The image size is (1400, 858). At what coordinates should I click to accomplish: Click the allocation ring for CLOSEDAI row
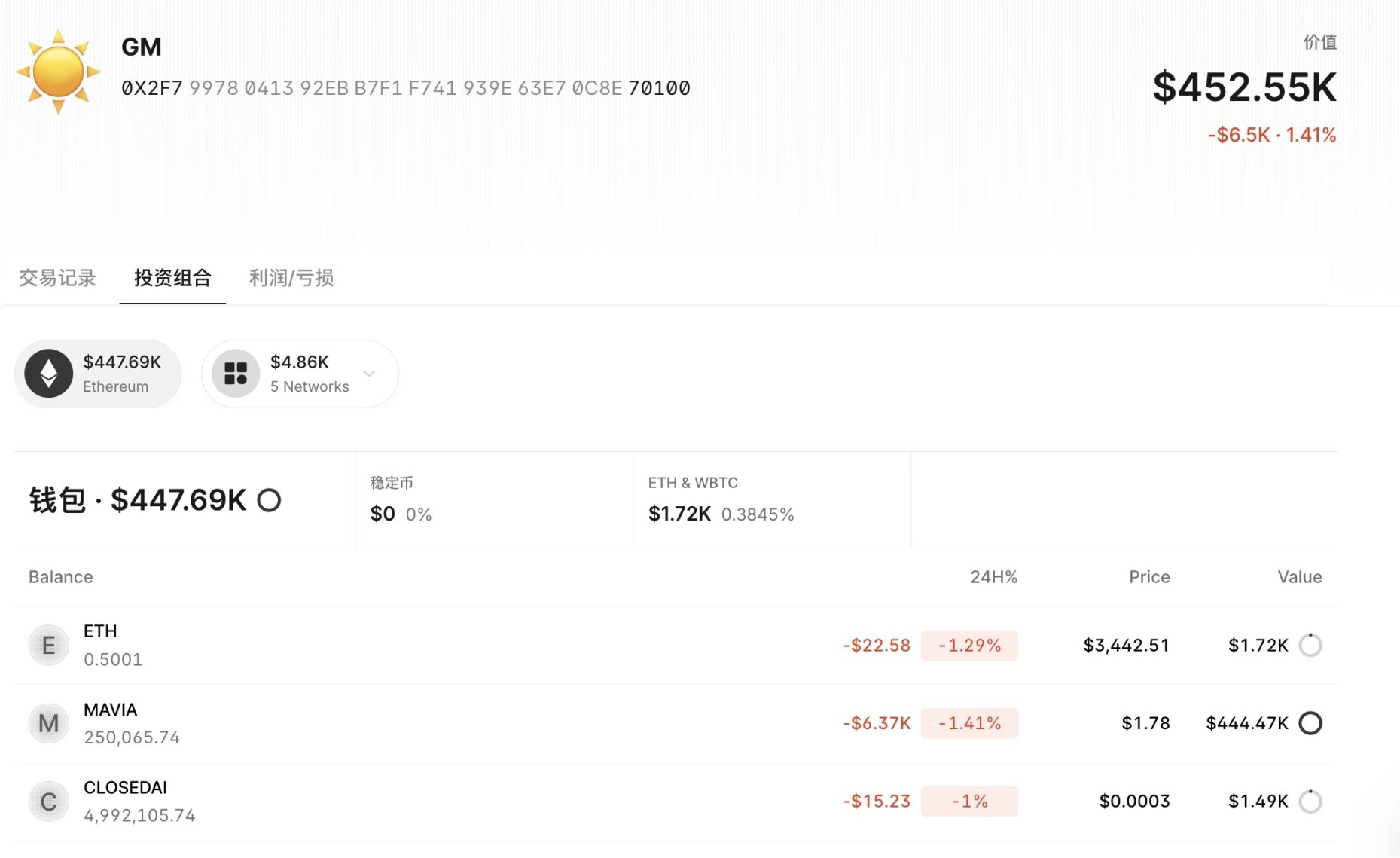pos(1310,802)
